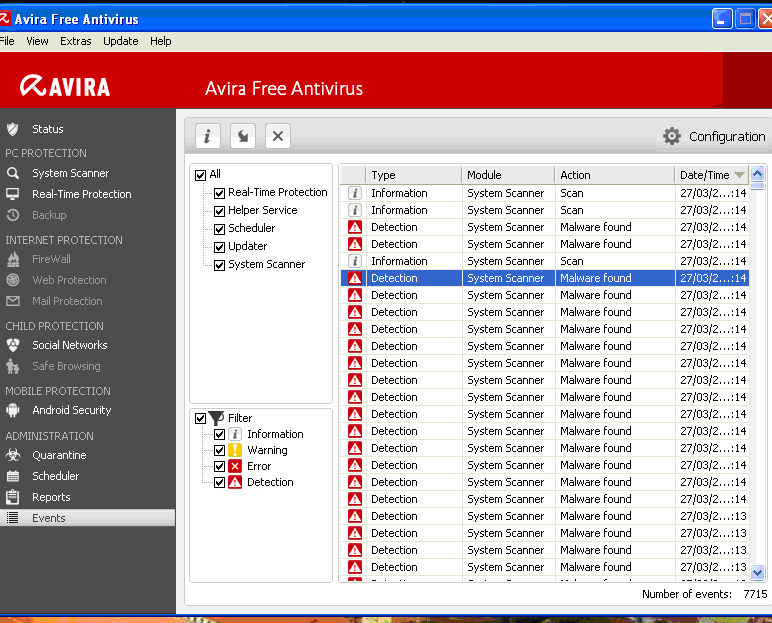
Task: Open the View menu
Action: tap(37, 41)
